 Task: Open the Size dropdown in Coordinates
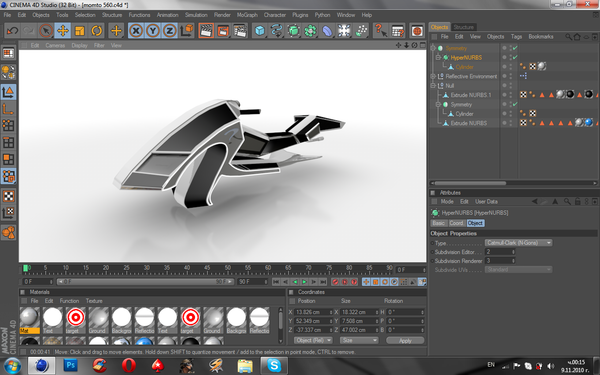[359, 340]
